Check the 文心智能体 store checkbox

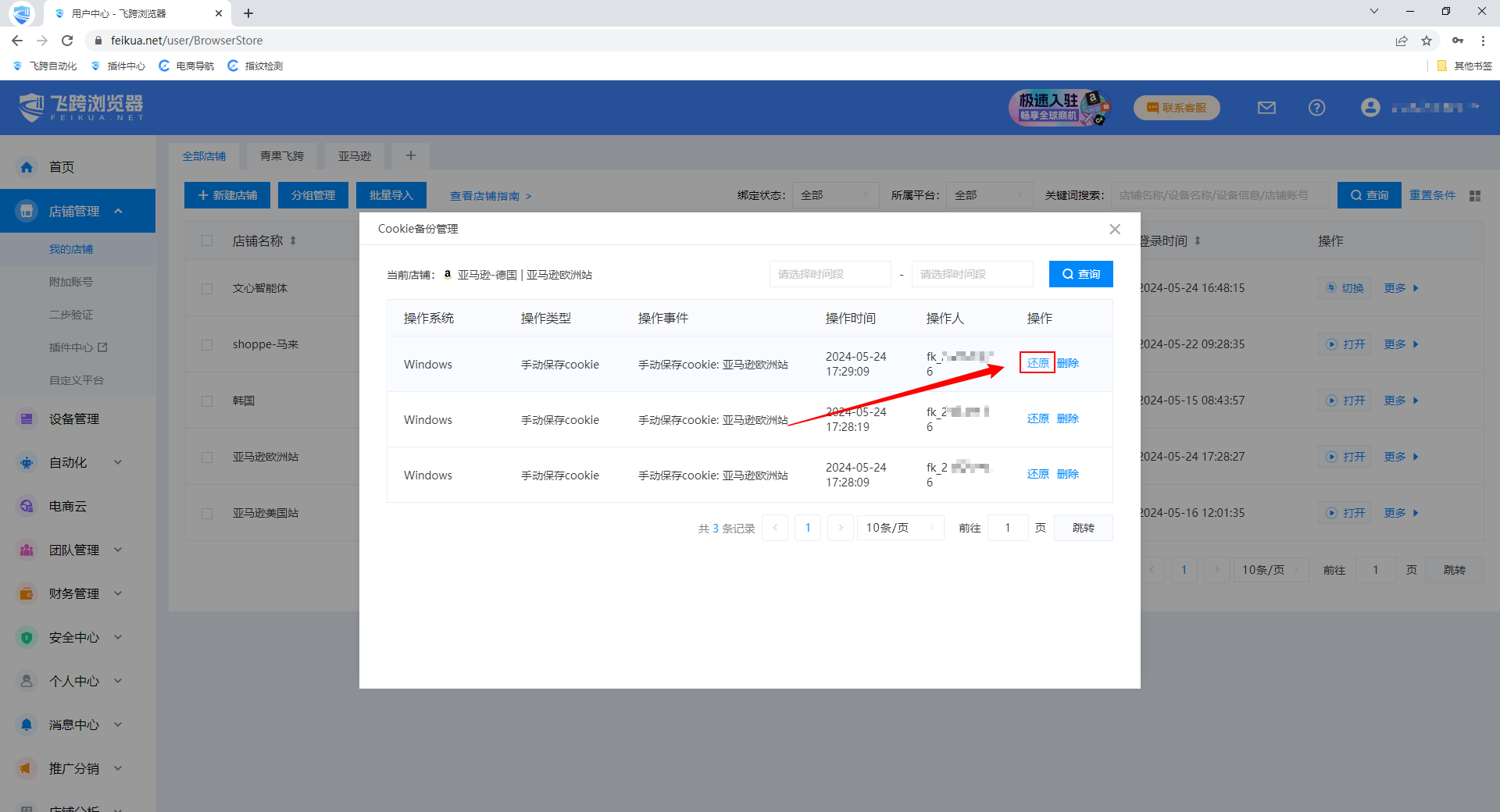207,288
